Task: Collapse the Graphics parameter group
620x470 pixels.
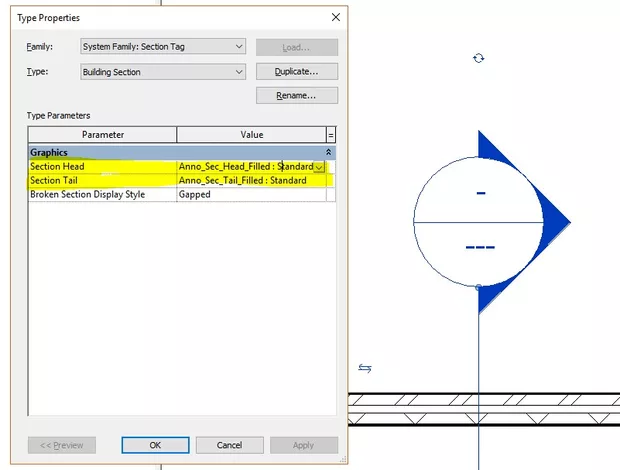Action: click(328, 152)
